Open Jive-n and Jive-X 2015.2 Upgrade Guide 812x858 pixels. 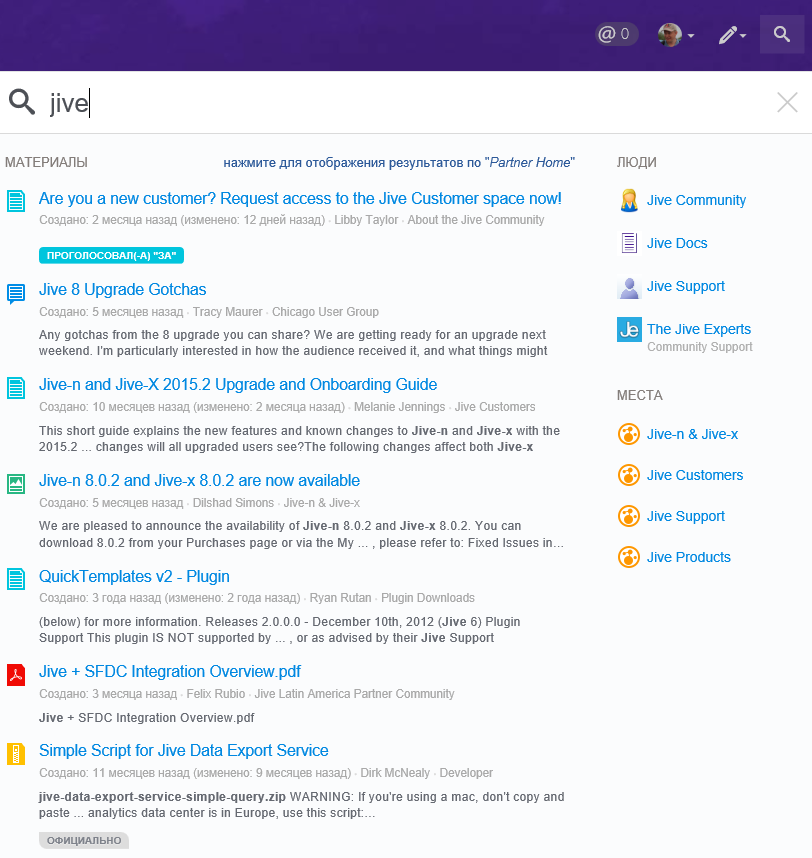(x=238, y=385)
